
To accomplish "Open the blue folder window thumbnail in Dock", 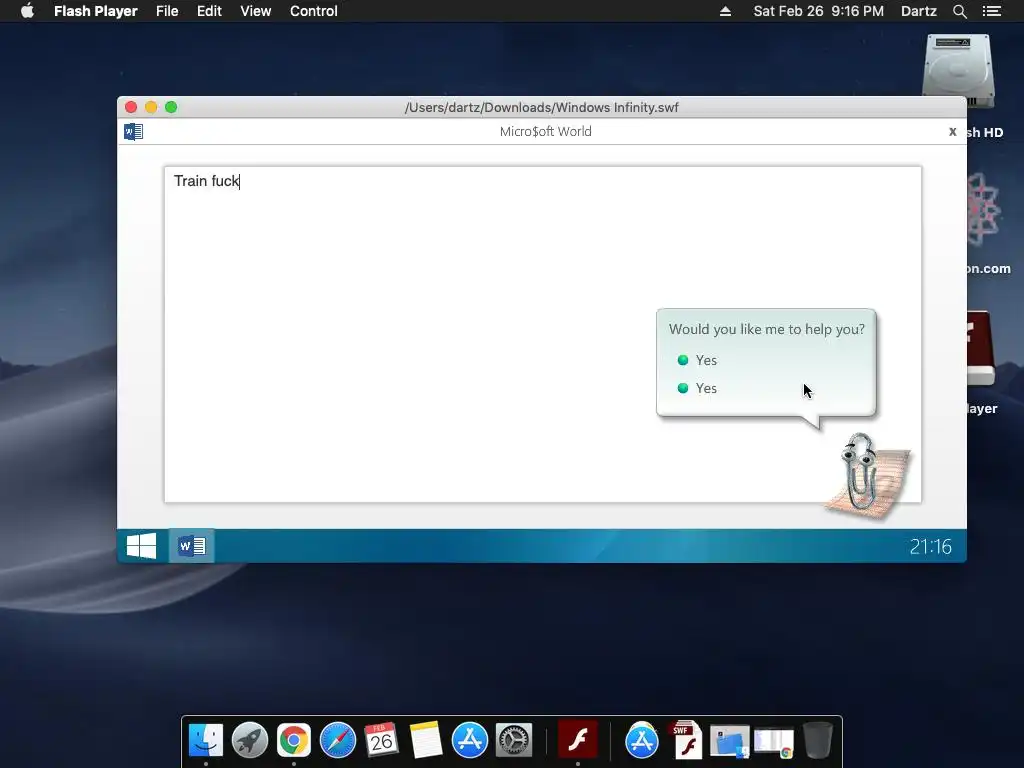I will point(729,742).
